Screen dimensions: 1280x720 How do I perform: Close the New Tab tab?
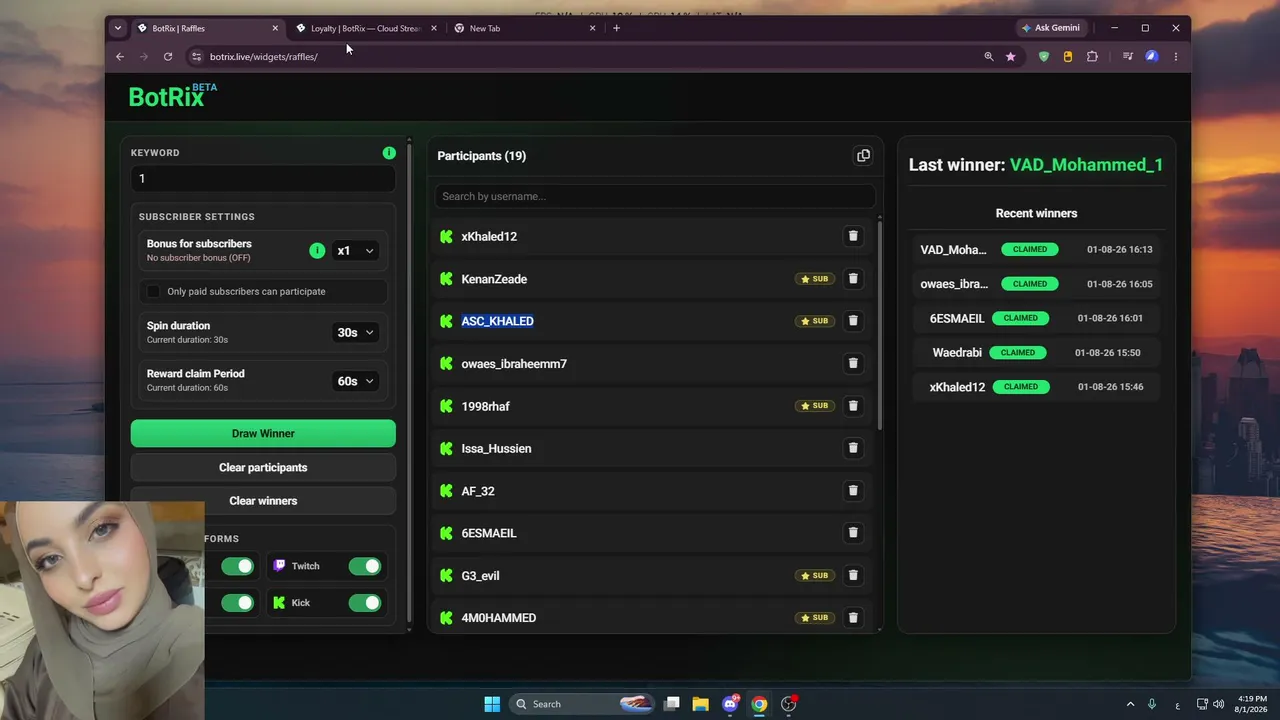[592, 28]
